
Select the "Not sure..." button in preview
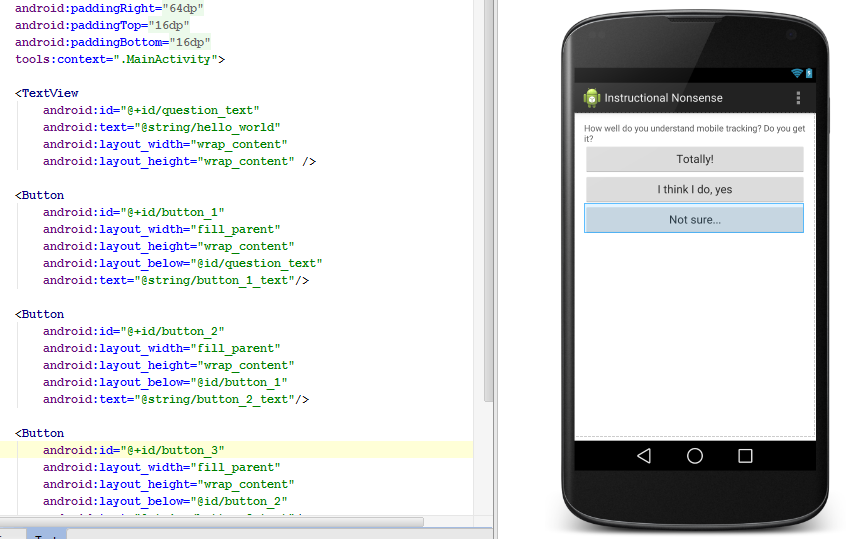(x=694, y=219)
